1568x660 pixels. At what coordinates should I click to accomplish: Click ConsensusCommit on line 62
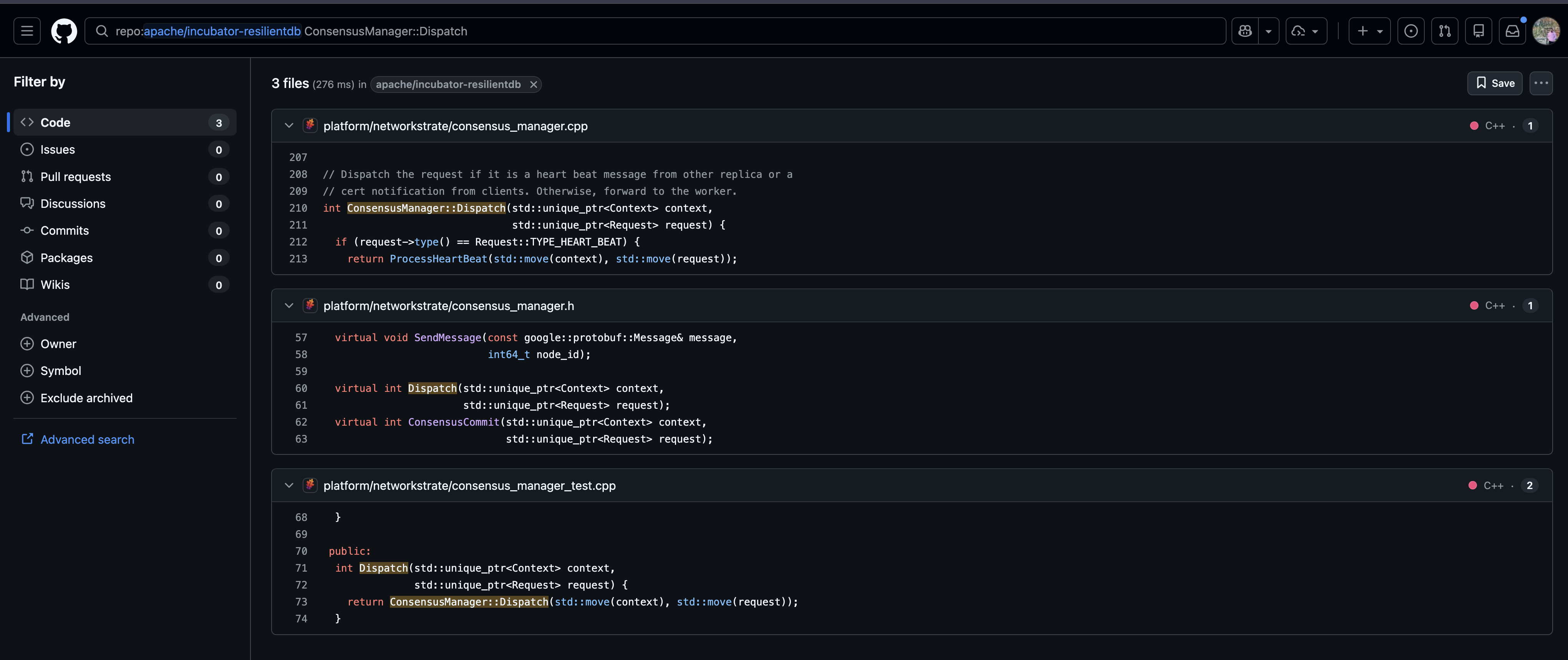[454, 422]
